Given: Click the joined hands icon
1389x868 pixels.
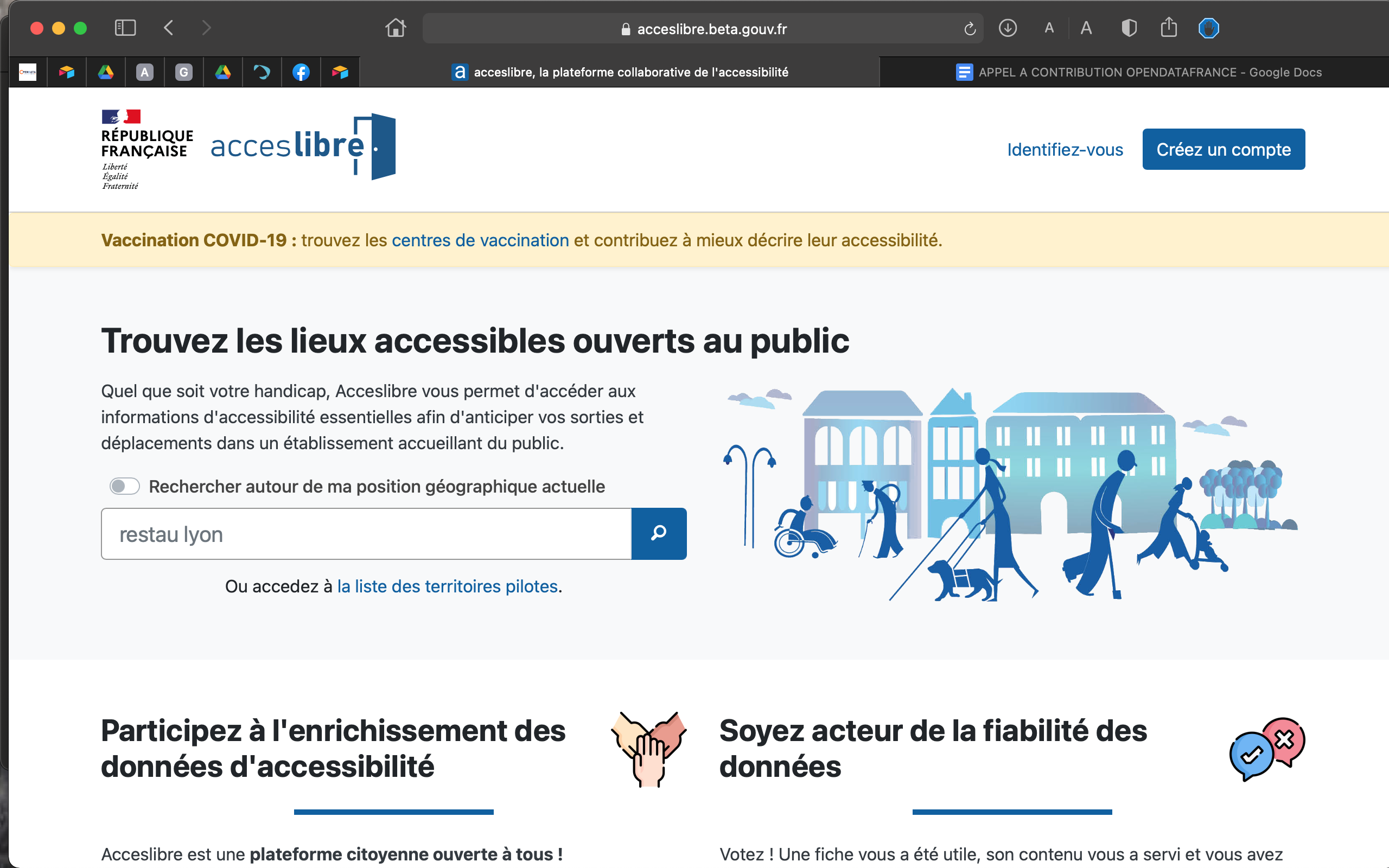Looking at the screenshot, I should (x=648, y=749).
